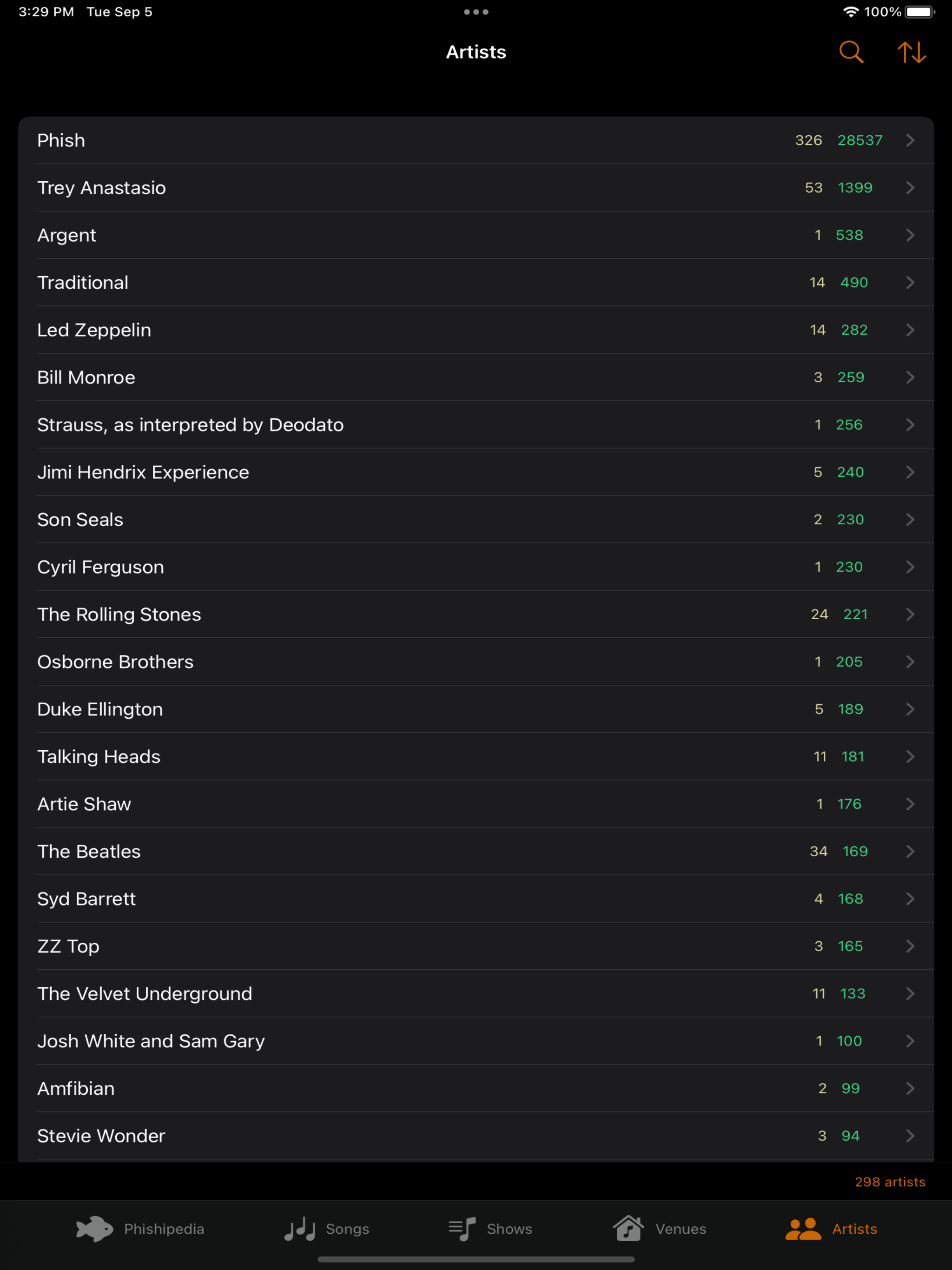952x1270 pixels.
Task: Expand the Led Zeppelin row chevron
Action: pos(910,330)
